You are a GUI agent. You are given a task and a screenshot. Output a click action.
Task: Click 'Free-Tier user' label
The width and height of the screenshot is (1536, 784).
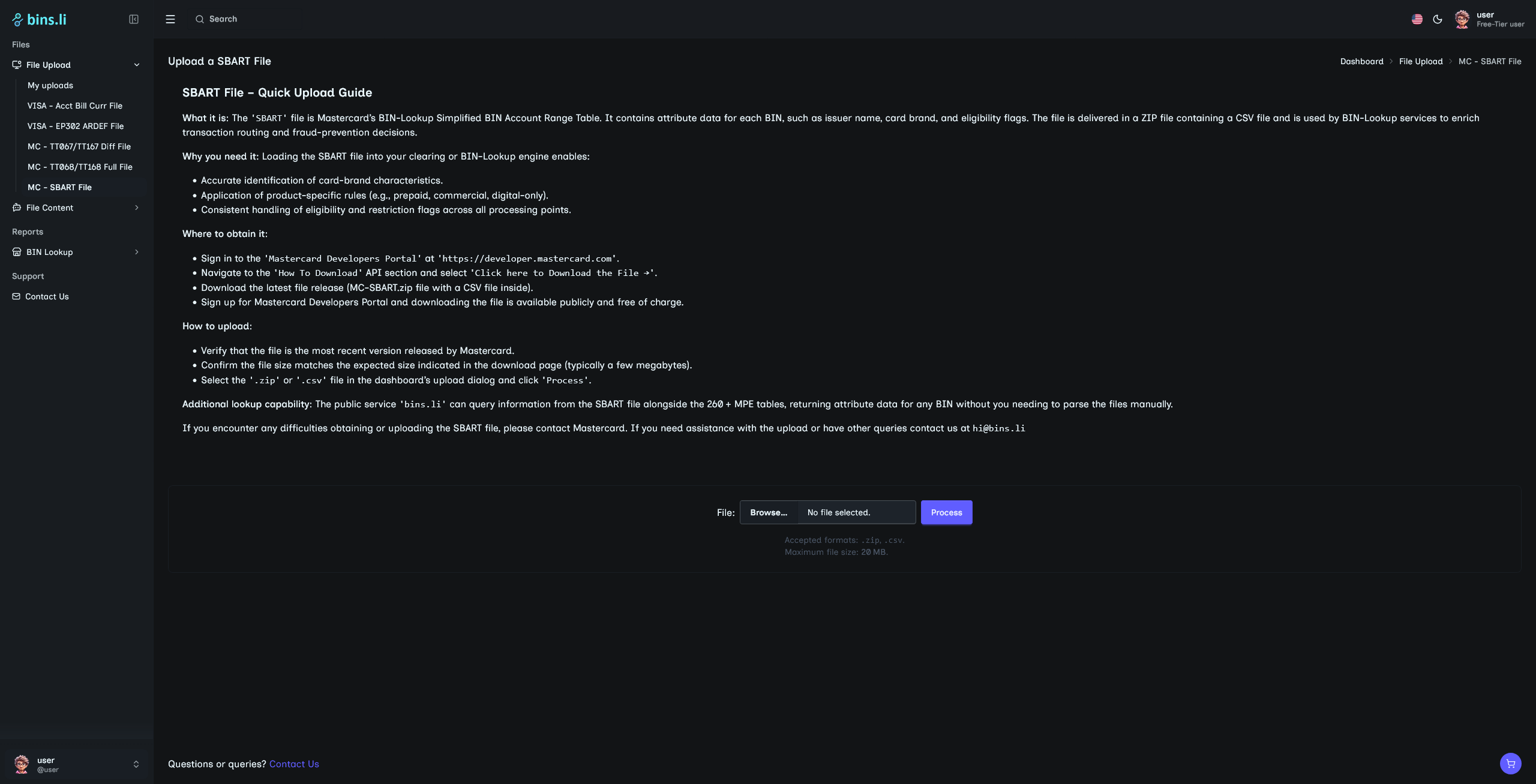[1501, 25]
